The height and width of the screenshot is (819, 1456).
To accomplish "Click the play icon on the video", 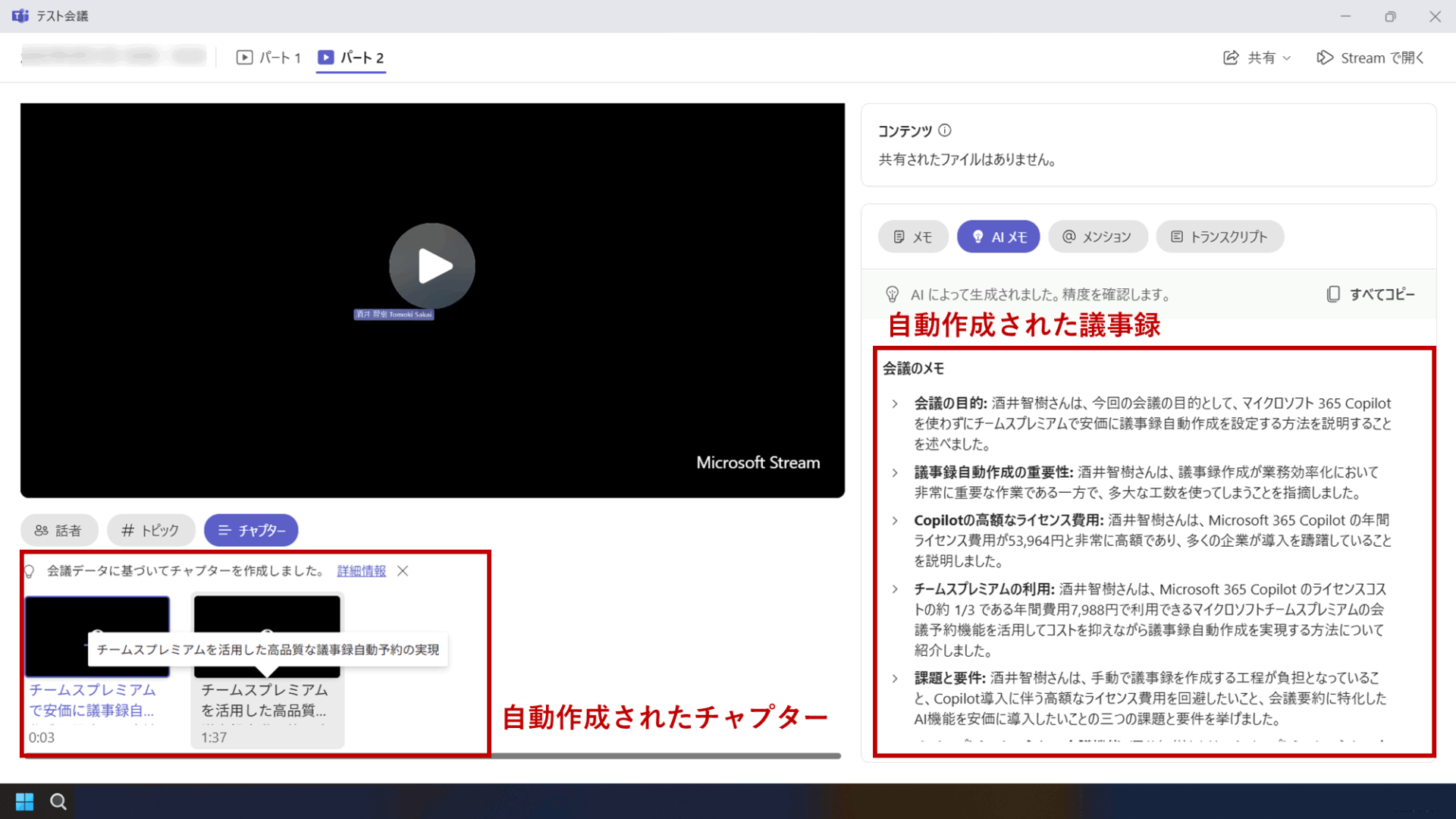I will 432,265.
